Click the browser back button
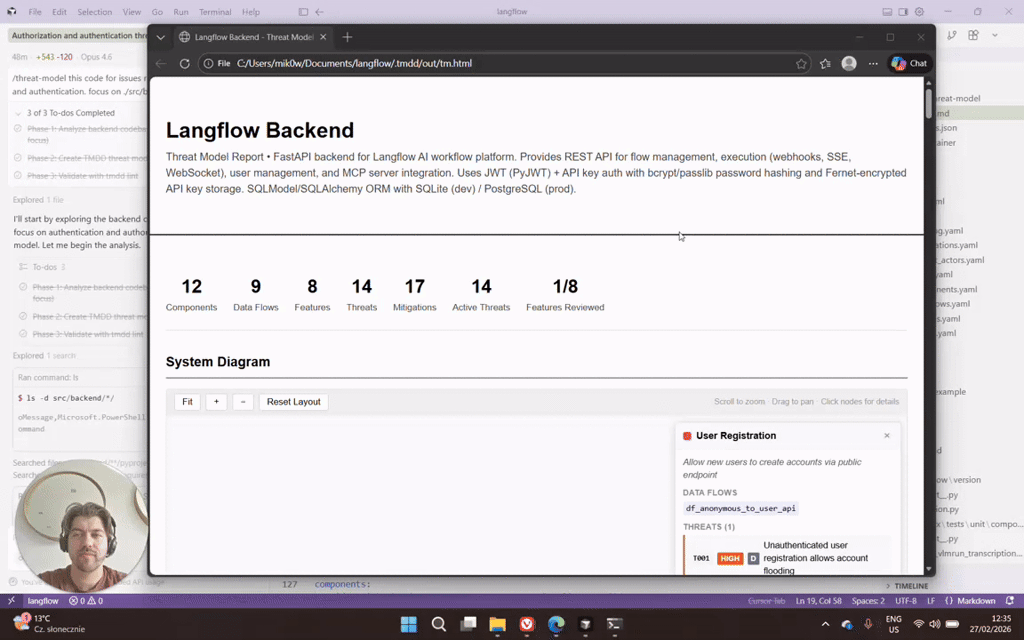This screenshot has width=1024, height=640. (161, 63)
